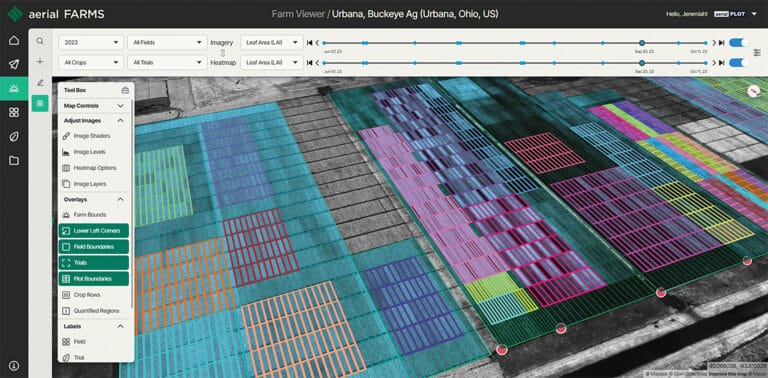Open the paper plane flights icon
The width and height of the screenshot is (768, 378).
pos(14,64)
